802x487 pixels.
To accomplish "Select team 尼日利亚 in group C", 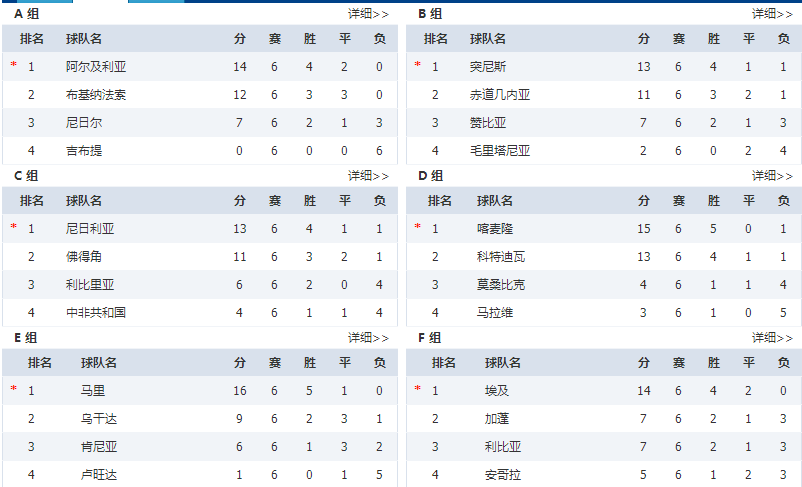I will 90,229.
